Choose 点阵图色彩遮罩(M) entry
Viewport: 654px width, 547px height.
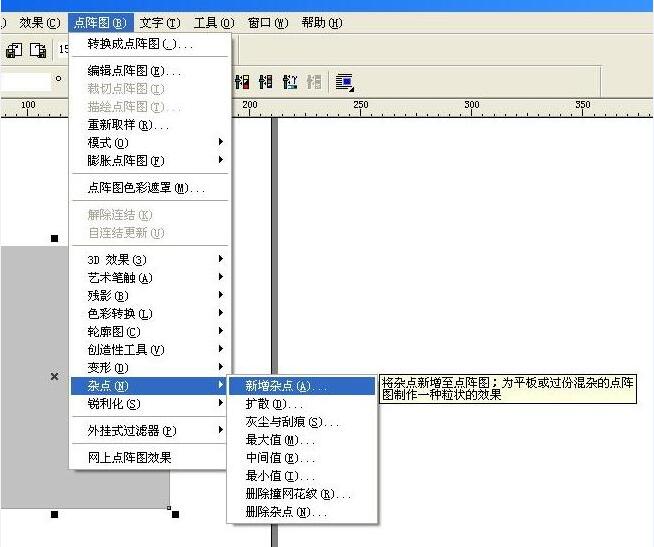tap(150, 188)
